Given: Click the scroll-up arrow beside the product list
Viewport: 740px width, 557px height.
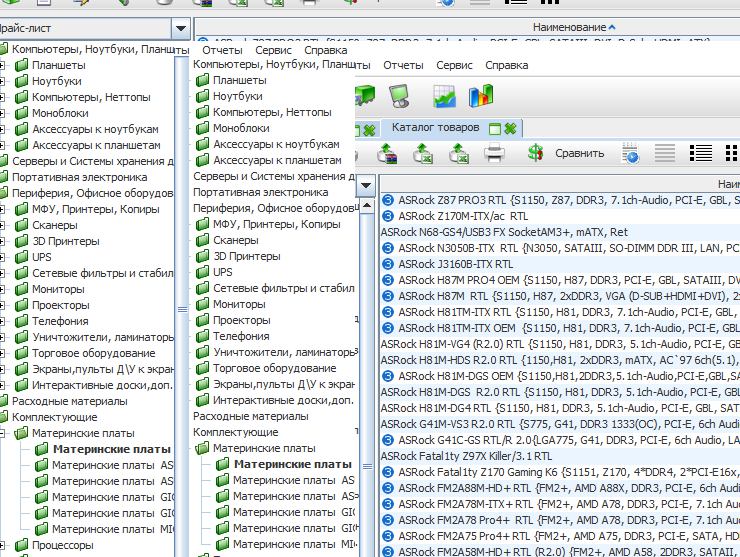Looking at the screenshot, I should tap(367, 206).
